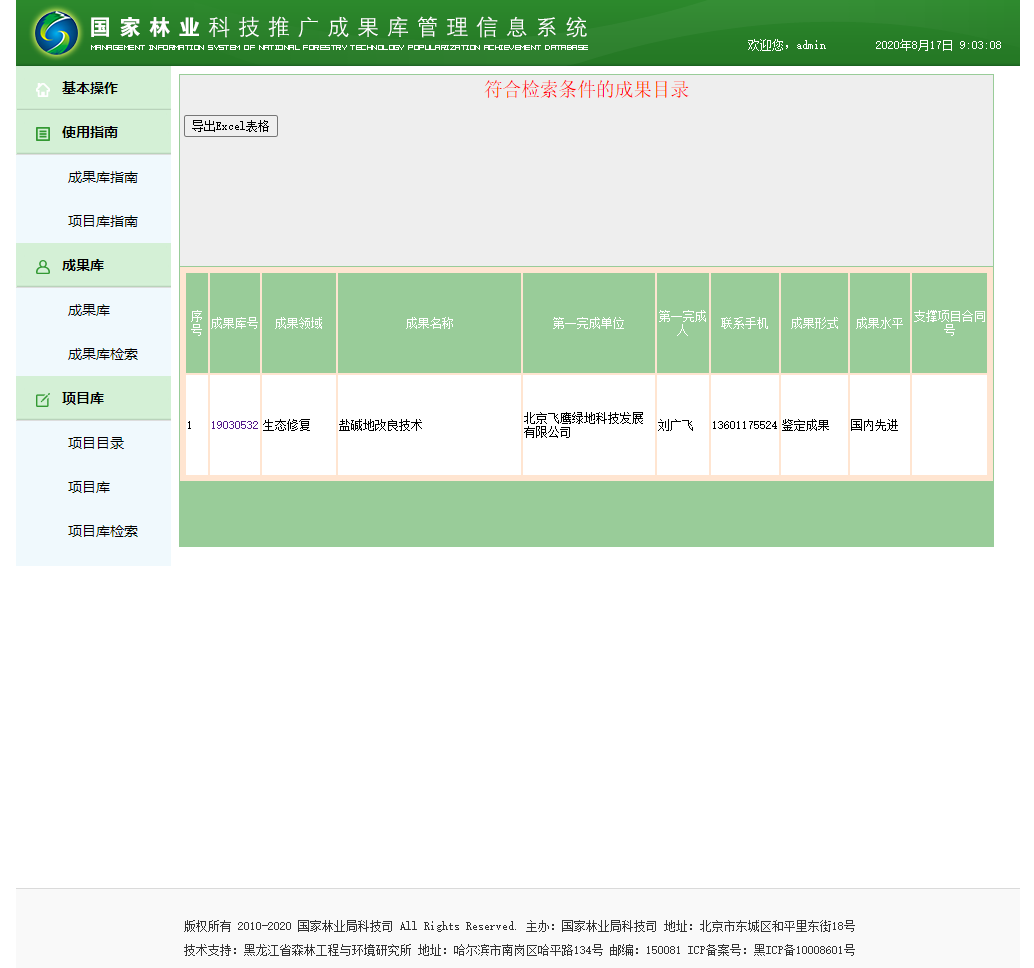This screenshot has height=968, width=1034.
Task: Select 成果库检索 menu item
Action: click(103, 354)
